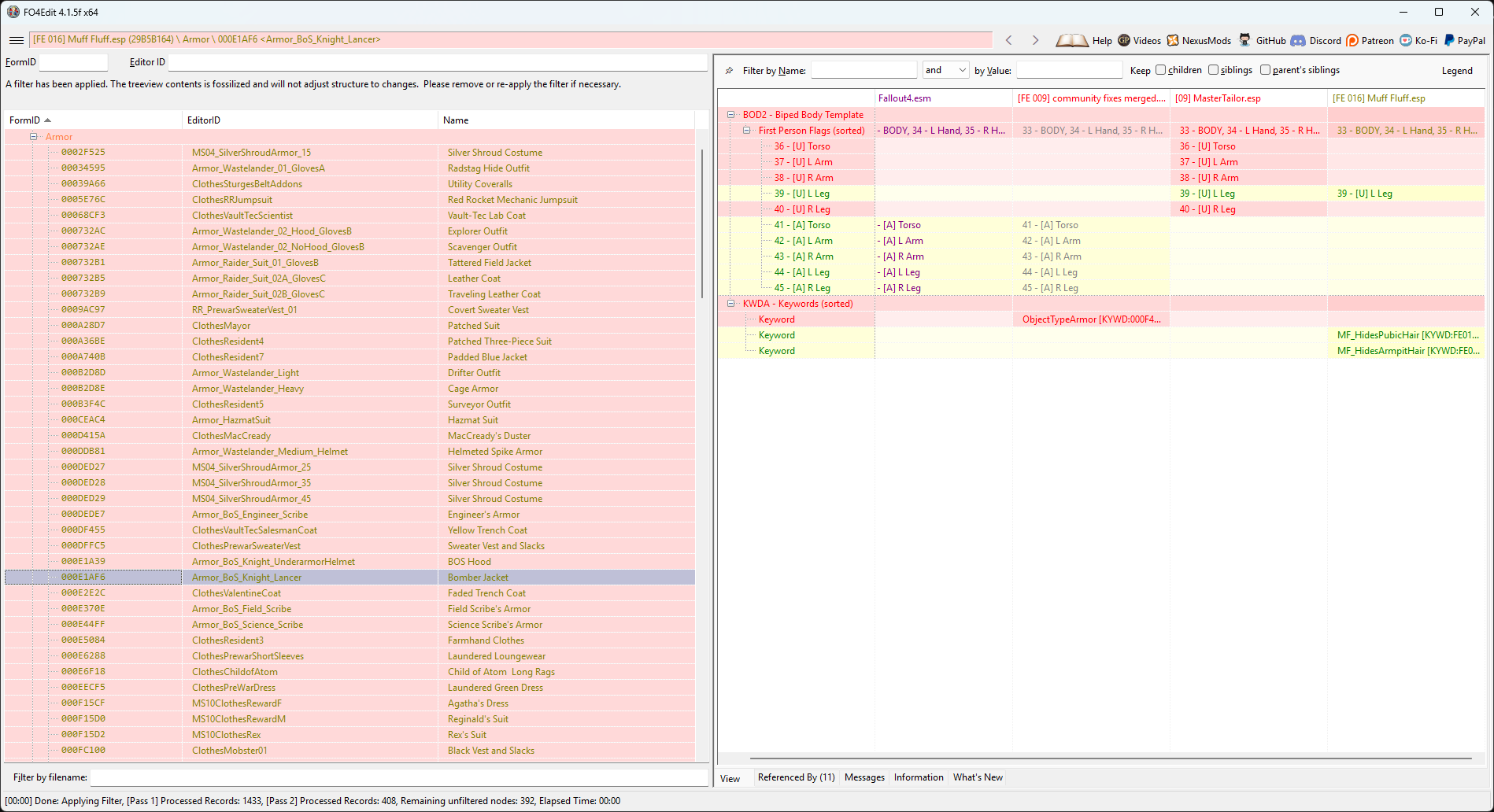Enable Keep children checkbox
Screen dimensions: 1494x812
[x=1160, y=70]
